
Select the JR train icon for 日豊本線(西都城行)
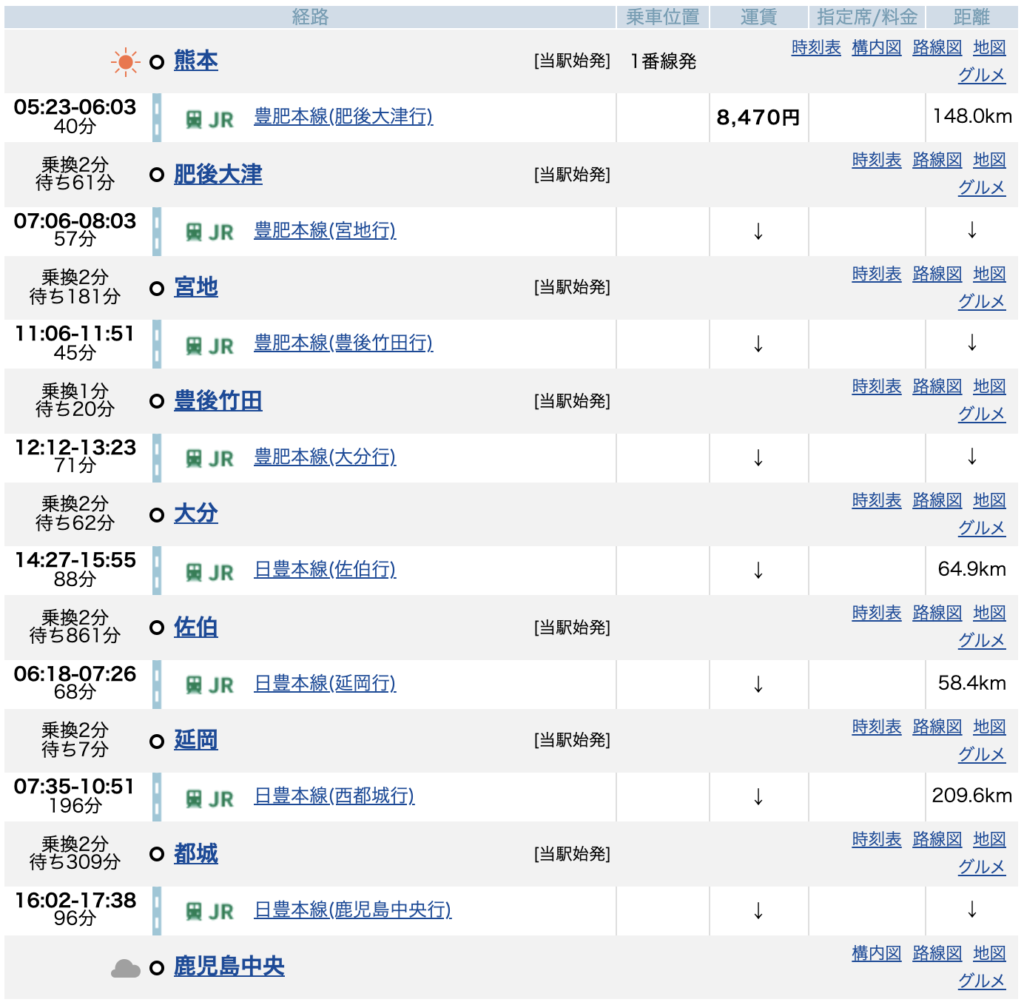pyautogui.click(x=194, y=798)
